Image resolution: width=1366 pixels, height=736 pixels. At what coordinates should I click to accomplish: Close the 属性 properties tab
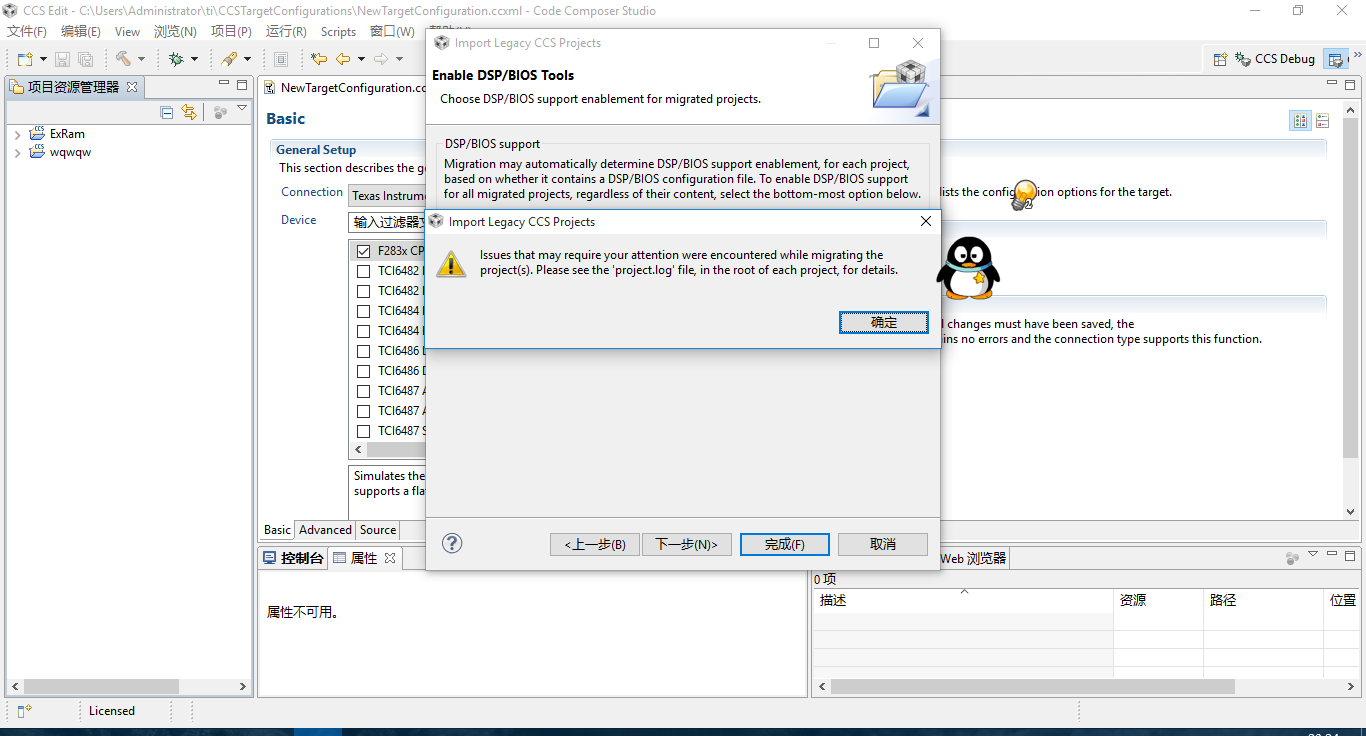point(390,558)
